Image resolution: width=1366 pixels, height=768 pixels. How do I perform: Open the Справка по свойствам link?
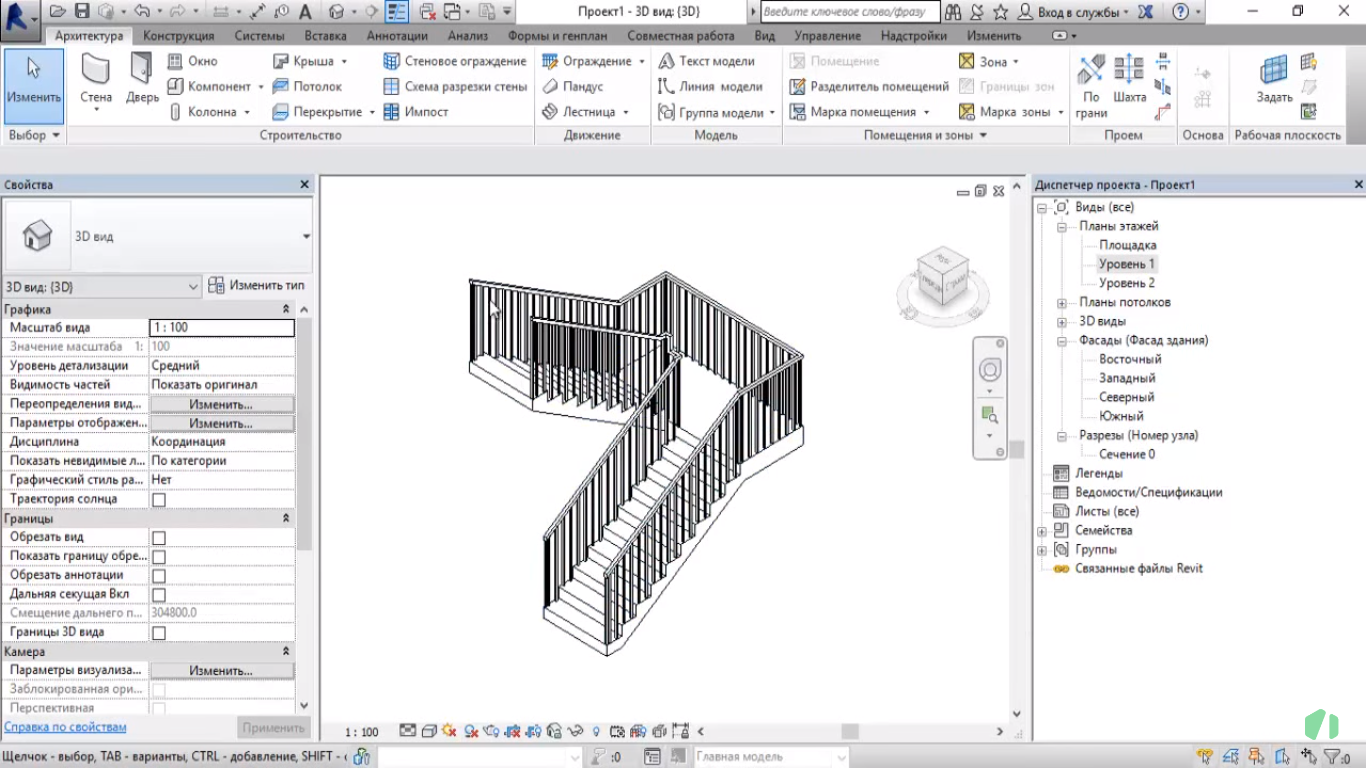(x=65, y=727)
